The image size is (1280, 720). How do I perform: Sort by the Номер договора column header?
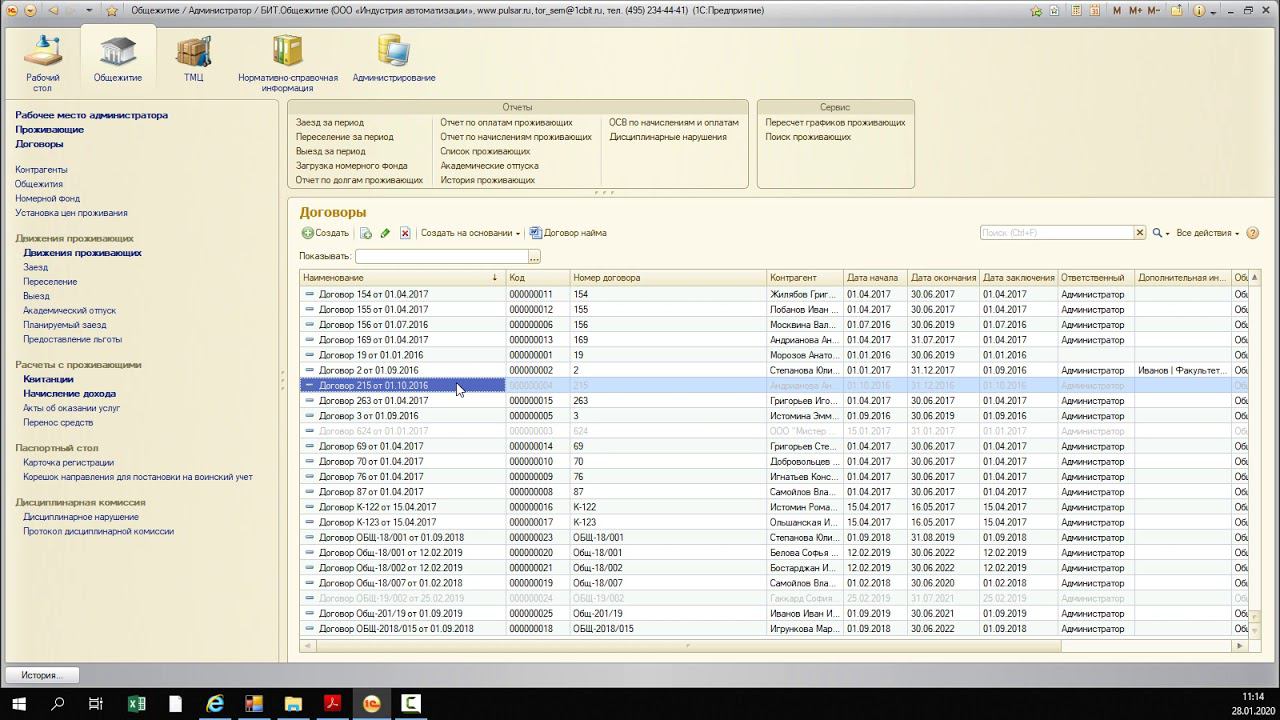(x=668, y=277)
